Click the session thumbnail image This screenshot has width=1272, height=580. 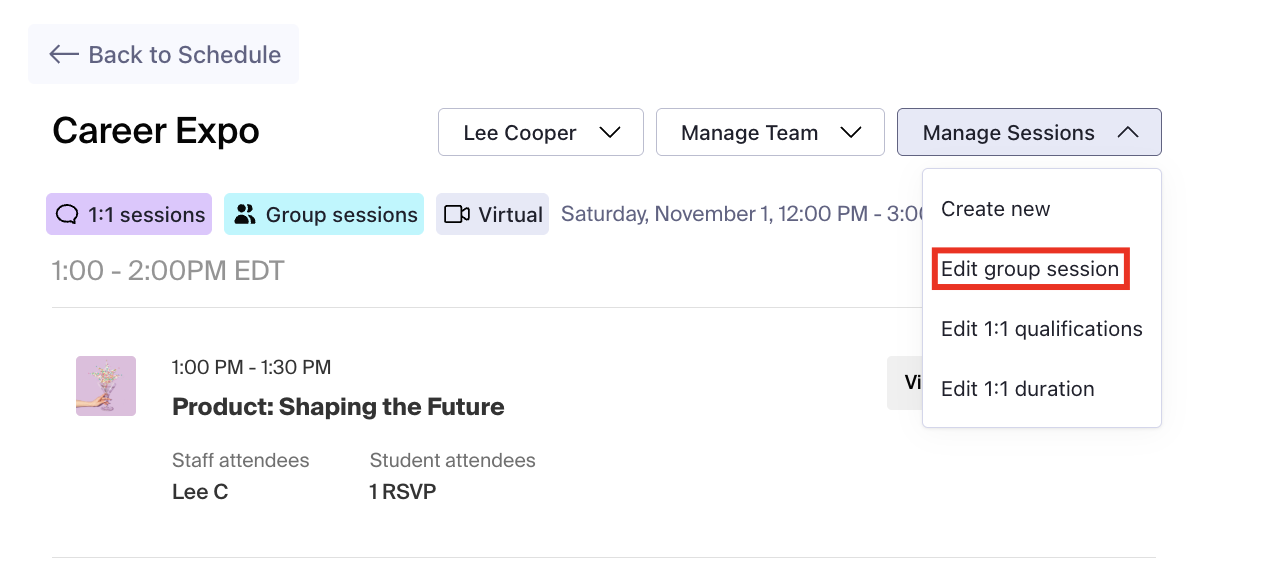[x=106, y=386]
